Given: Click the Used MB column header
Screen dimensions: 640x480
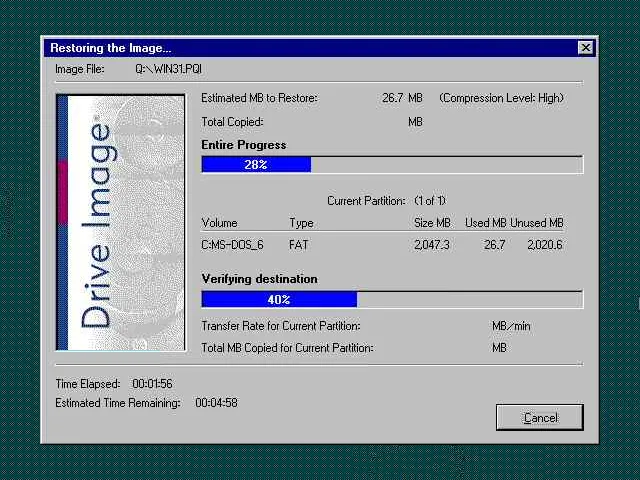Looking at the screenshot, I should tap(486, 223).
